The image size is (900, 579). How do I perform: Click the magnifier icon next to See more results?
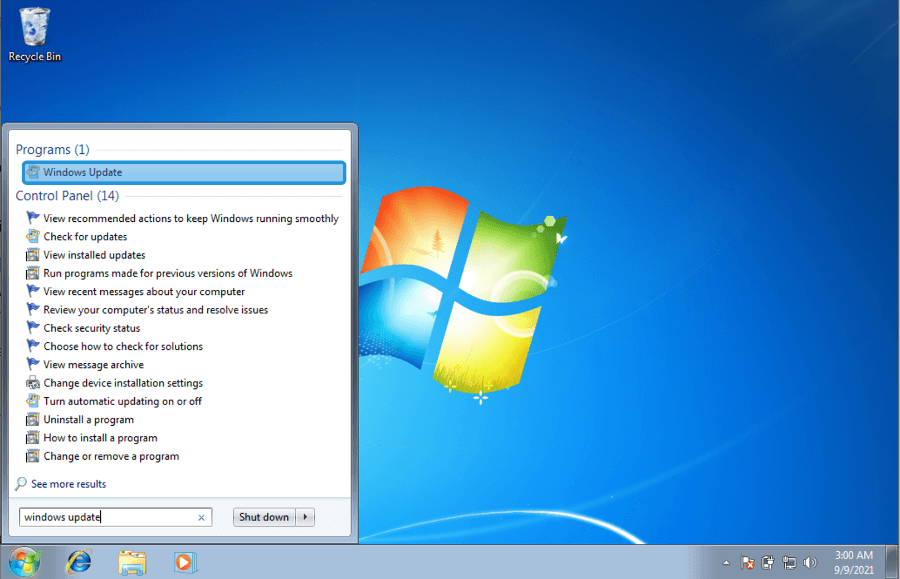pos(21,484)
